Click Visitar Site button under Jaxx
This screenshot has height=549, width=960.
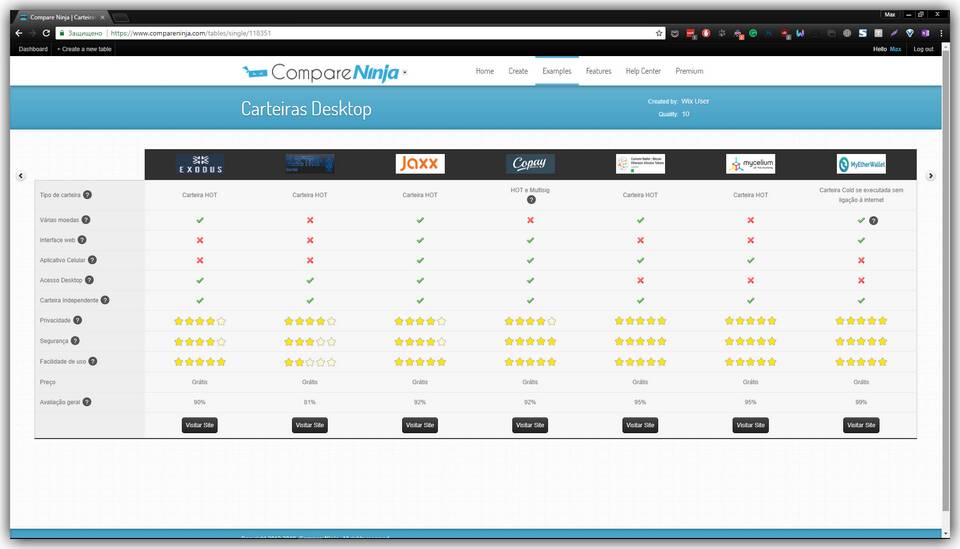click(x=420, y=425)
